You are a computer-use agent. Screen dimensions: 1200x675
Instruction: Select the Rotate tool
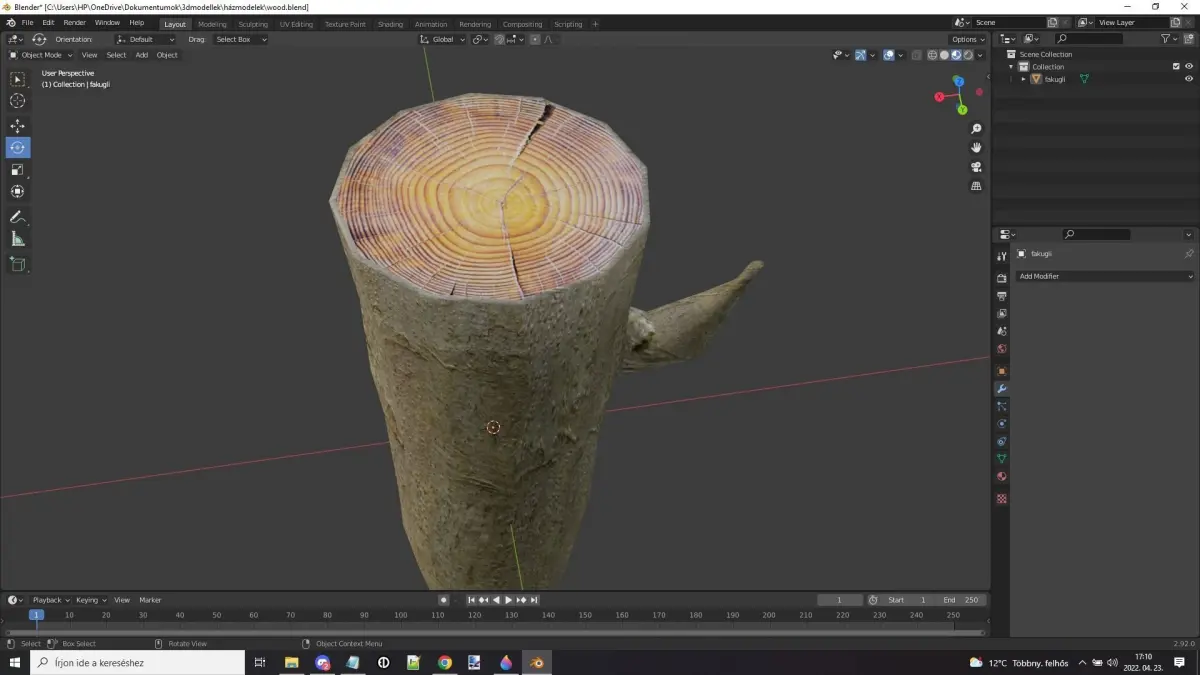[x=17, y=148]
